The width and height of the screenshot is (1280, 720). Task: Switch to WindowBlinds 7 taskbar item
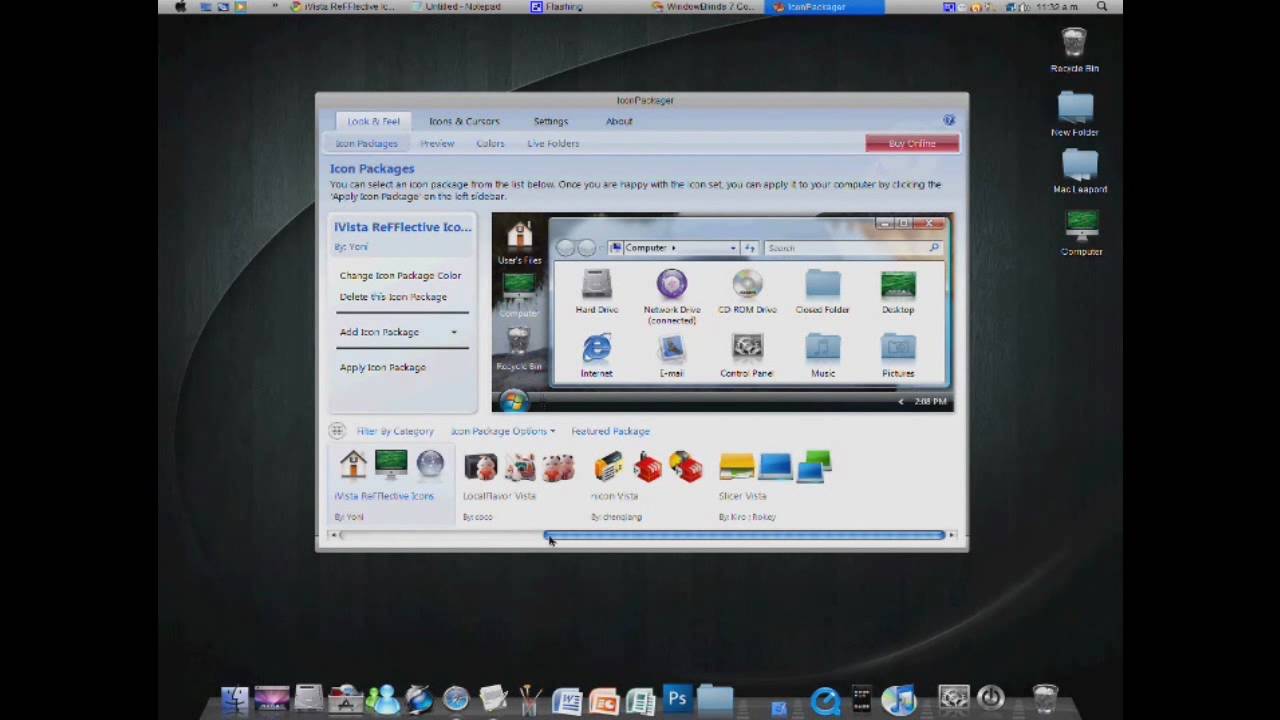tap(703, 6)
